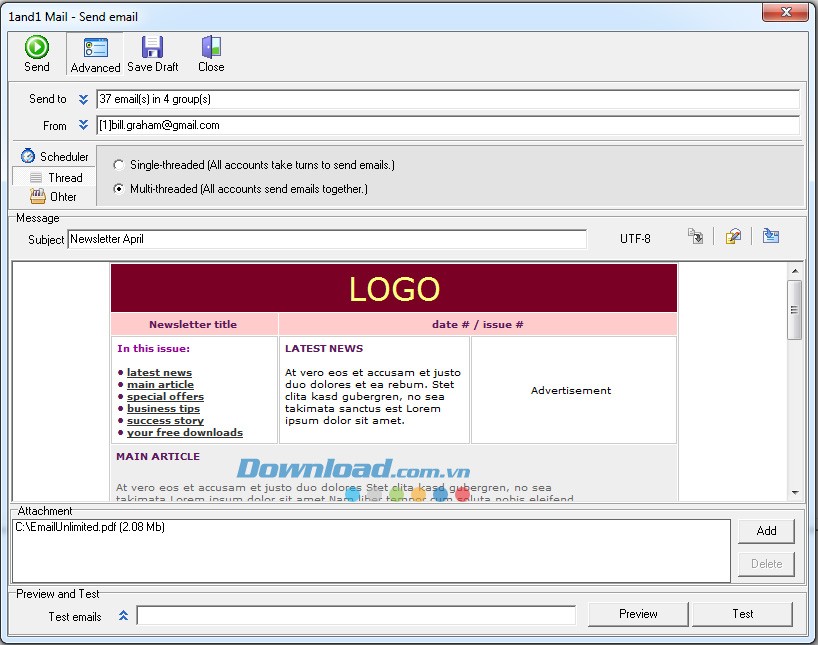Click the green Send icon

[x=37, y=47]
